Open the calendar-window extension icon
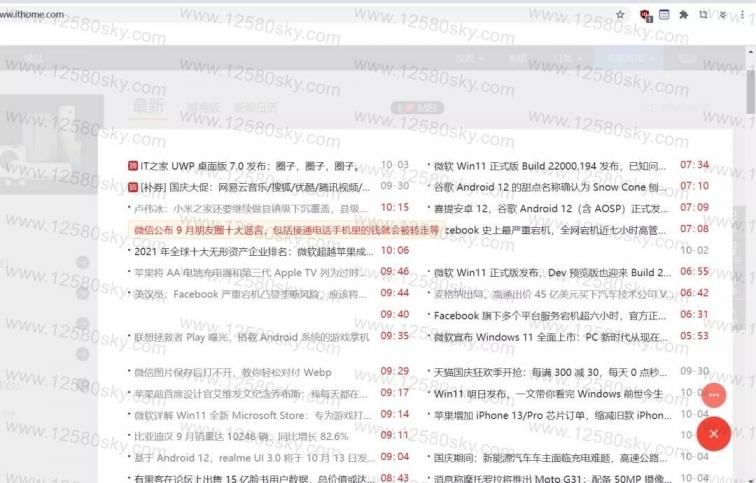The height and width of the screenshot is (483, 756). pos(664,15)
